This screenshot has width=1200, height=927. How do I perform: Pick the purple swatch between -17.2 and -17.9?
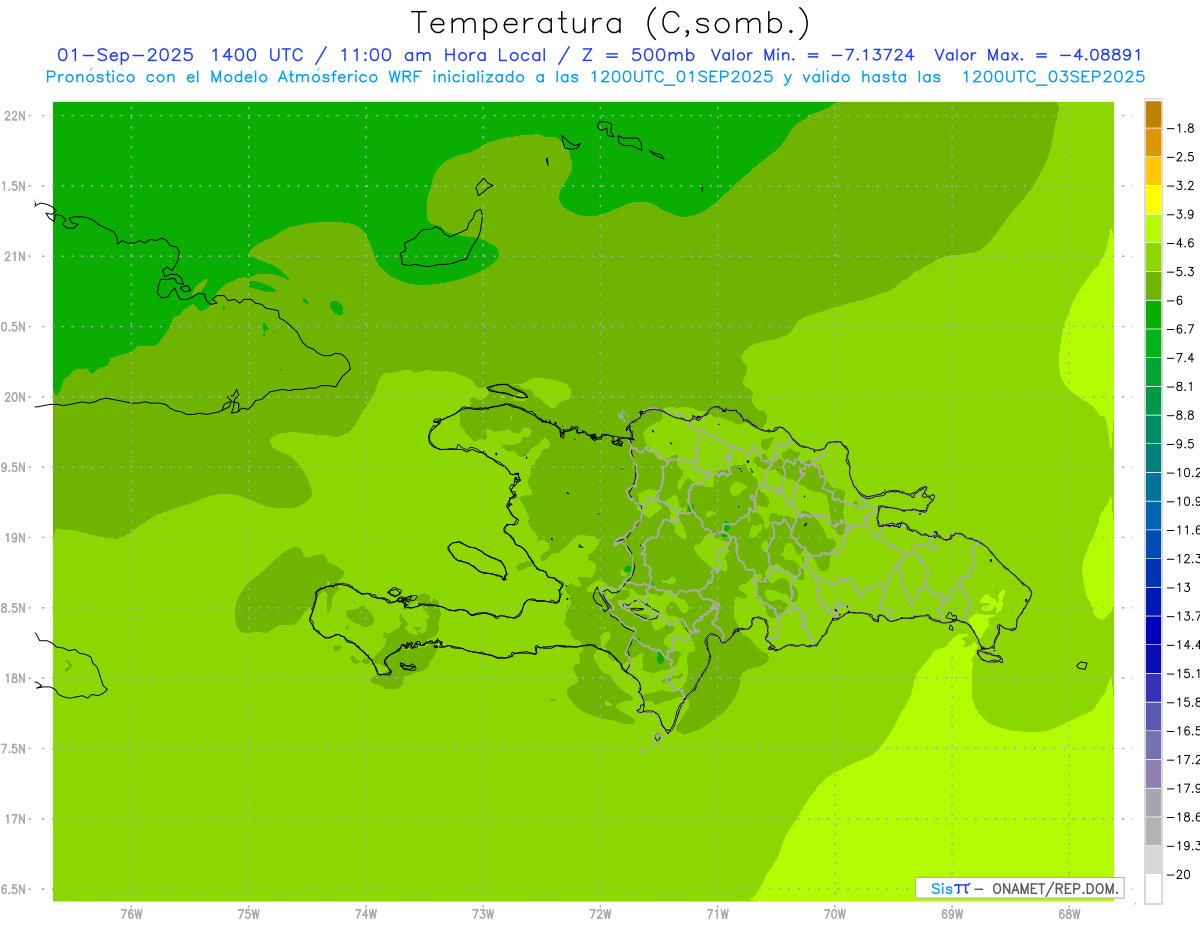pos(1153,774)
